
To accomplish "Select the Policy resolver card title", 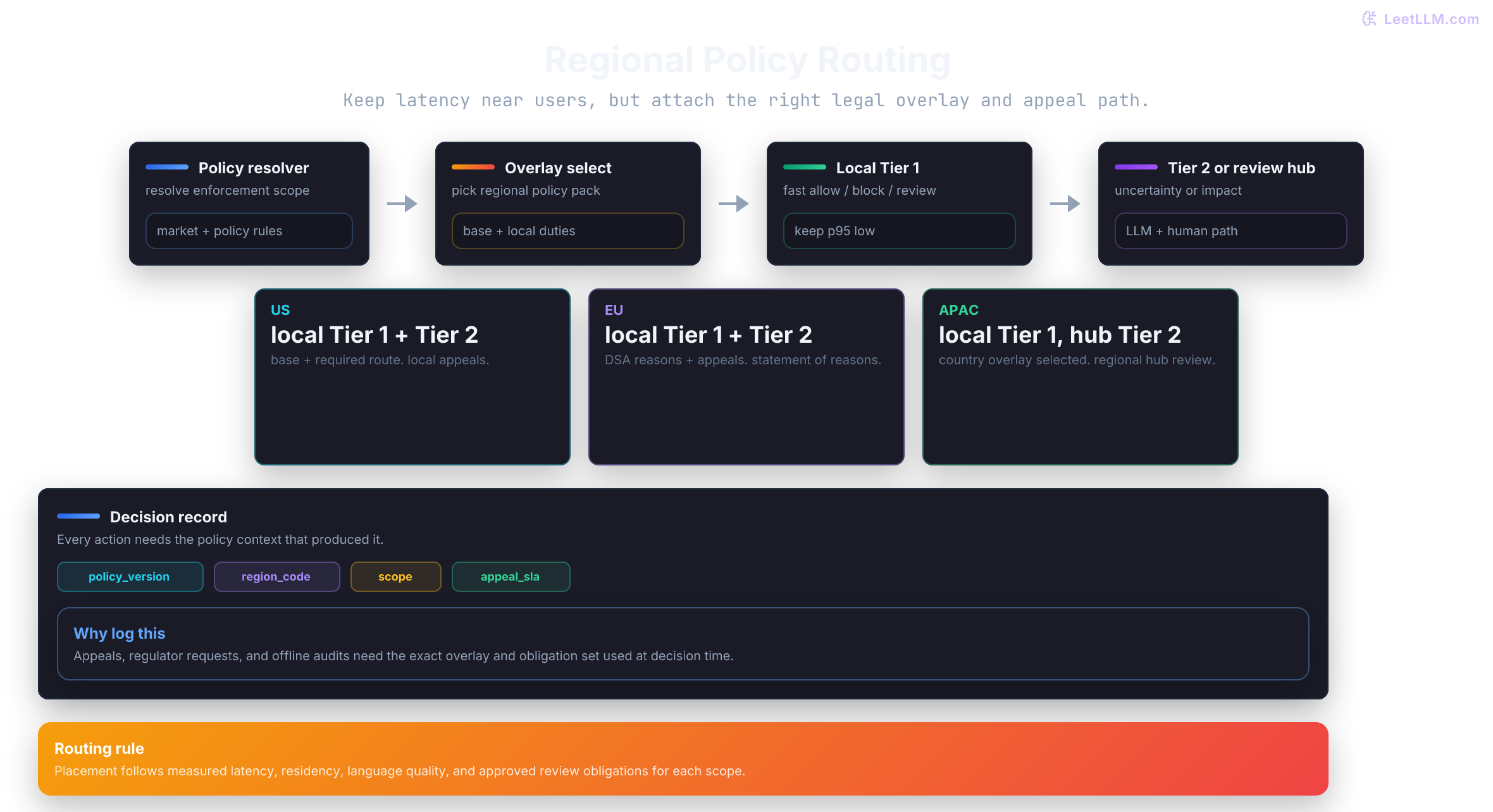I will click(254, 168).
